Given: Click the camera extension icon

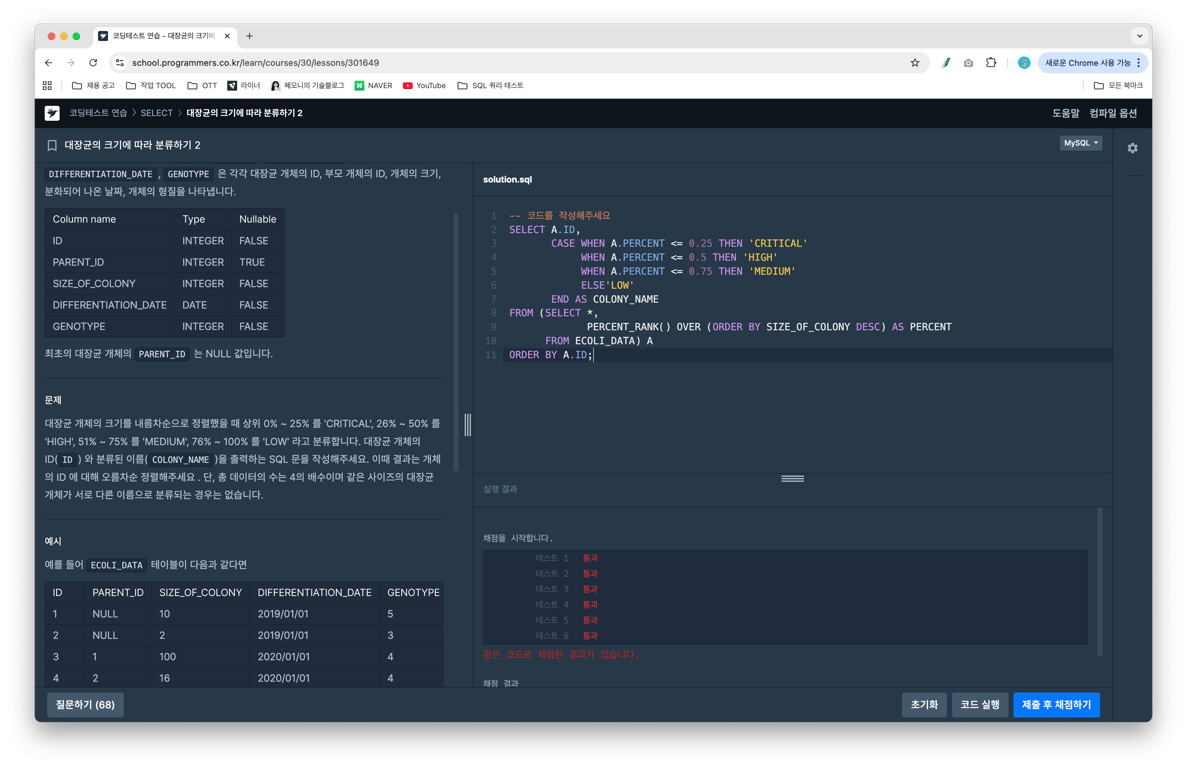Looking at the screenshot, I should 968,63.
